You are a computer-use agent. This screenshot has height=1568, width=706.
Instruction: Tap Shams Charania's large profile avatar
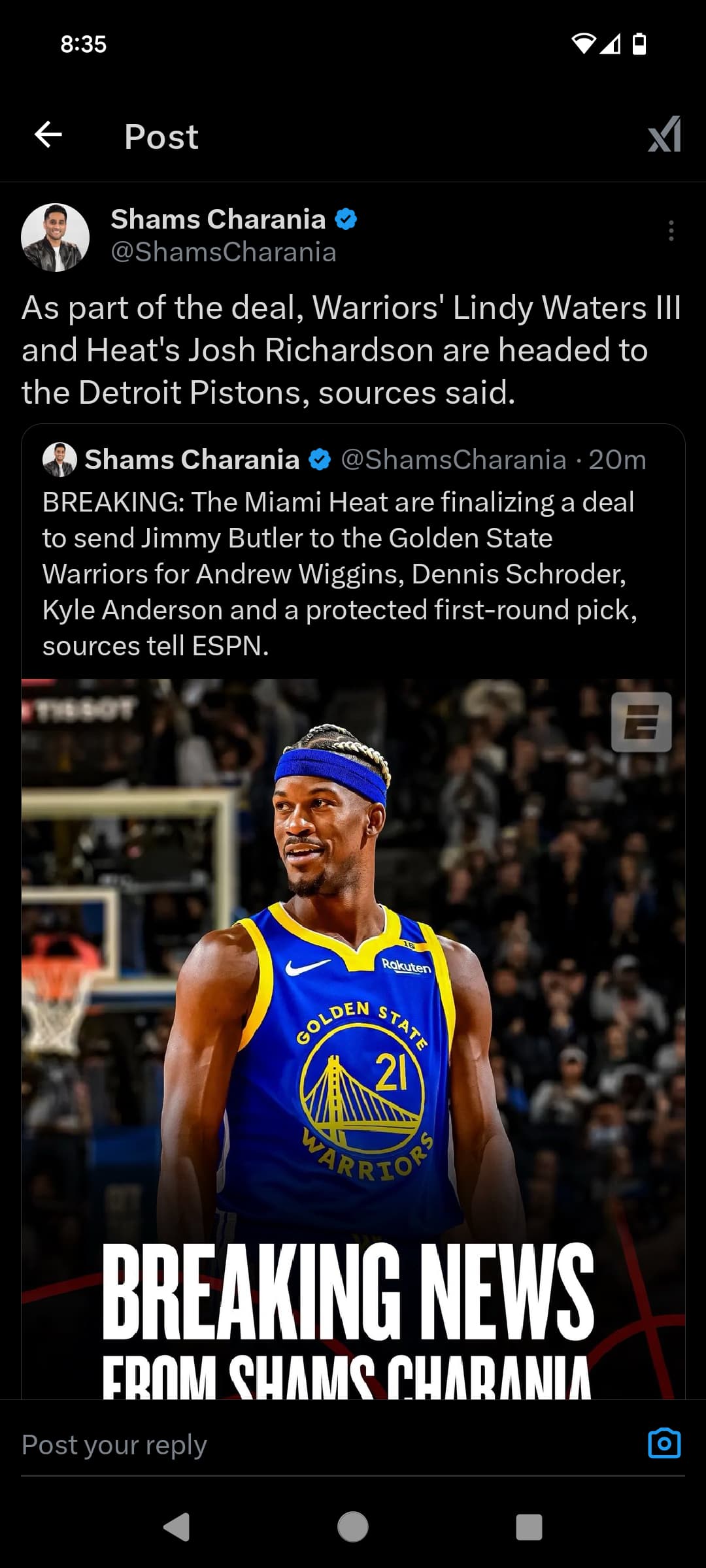[x=56, y=237]
